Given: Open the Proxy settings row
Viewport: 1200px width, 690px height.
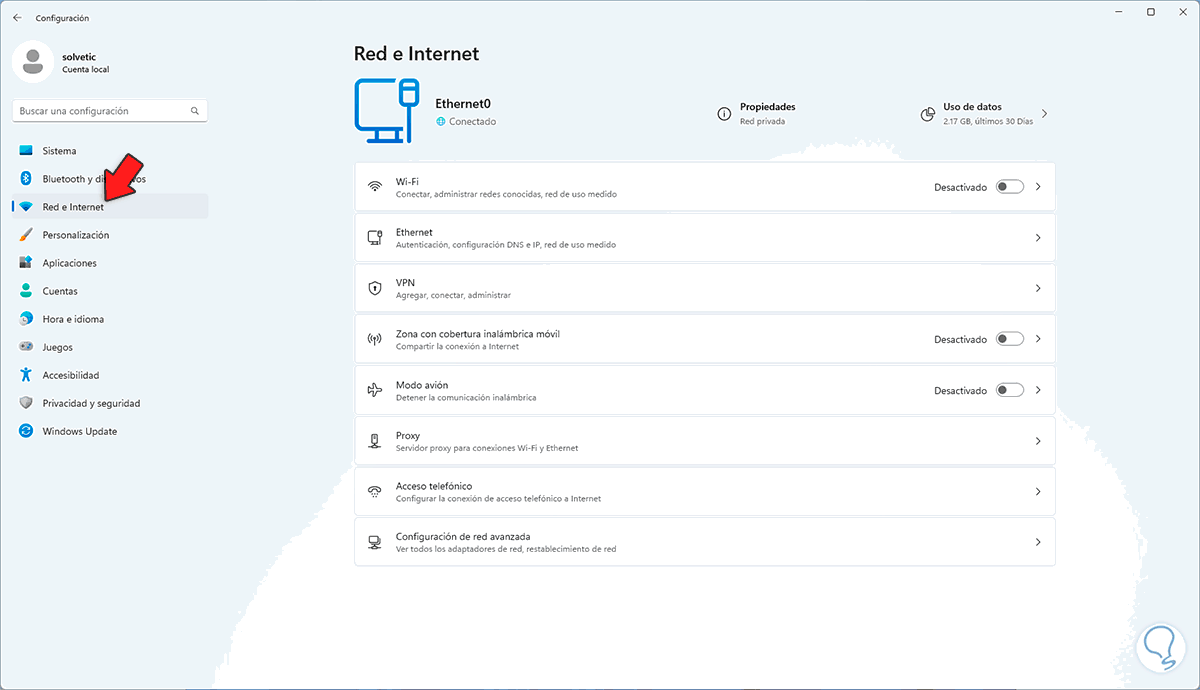Looking at the screenshot, I should click(705, 441).
